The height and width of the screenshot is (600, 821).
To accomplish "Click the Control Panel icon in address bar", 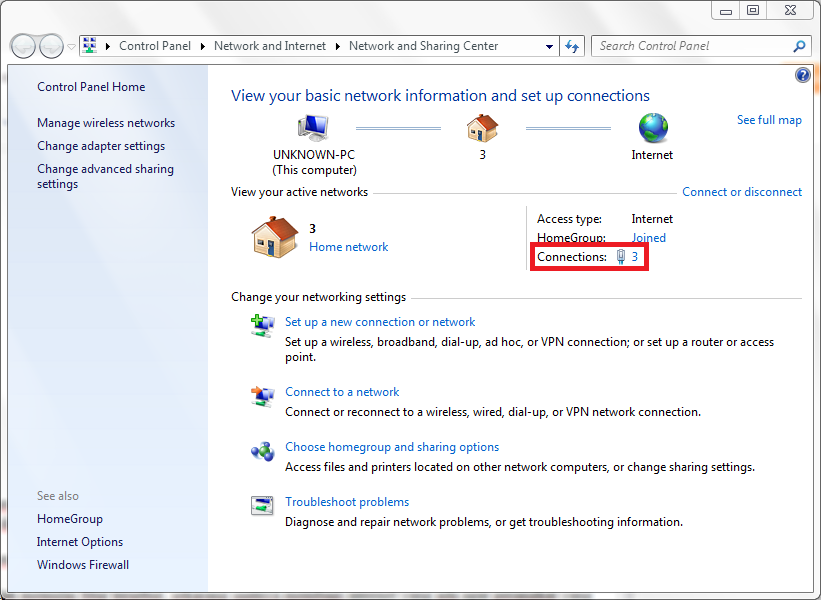I will (90, 46).
